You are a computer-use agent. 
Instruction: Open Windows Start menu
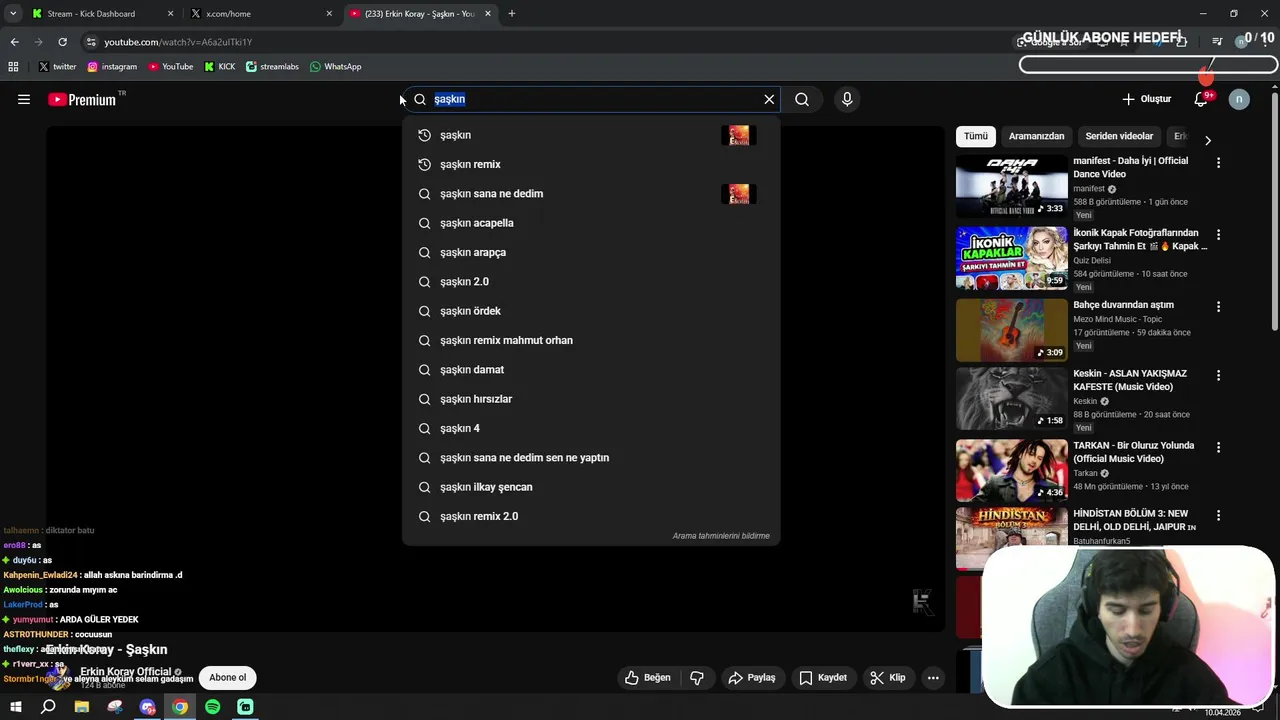click(15, 707)
